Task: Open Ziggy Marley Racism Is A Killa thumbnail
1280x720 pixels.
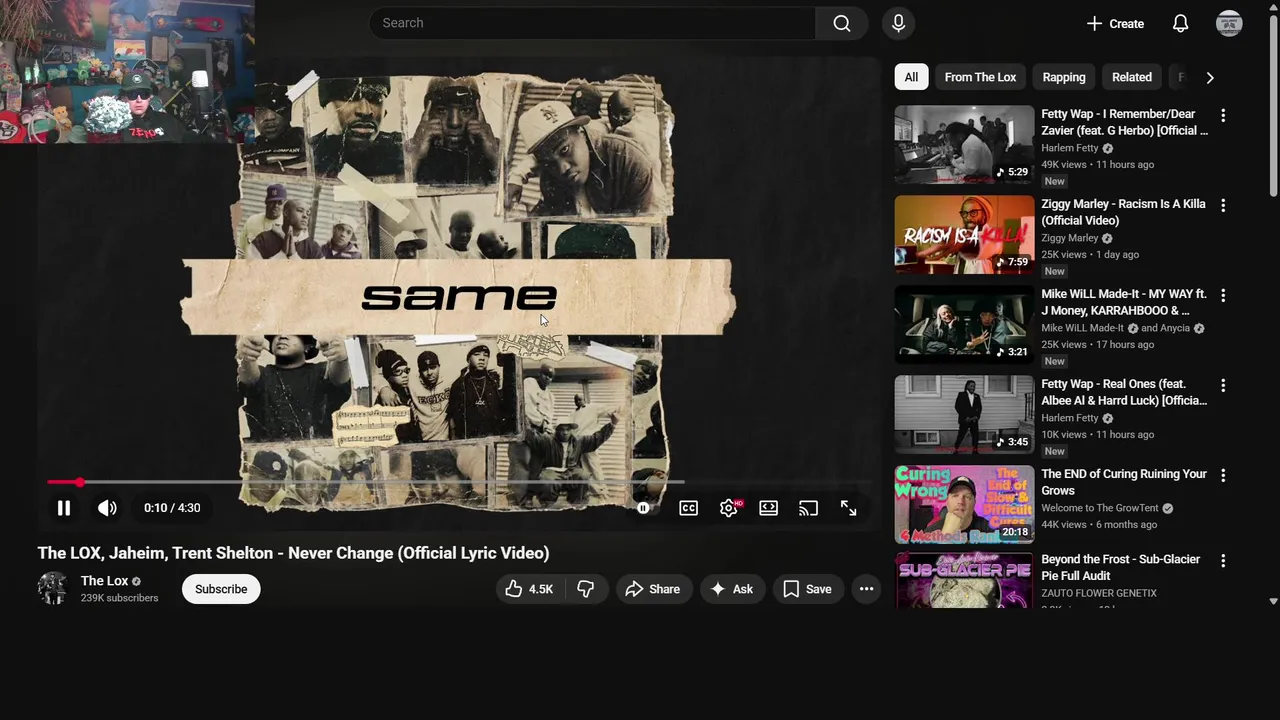Action: click(964, 234)
